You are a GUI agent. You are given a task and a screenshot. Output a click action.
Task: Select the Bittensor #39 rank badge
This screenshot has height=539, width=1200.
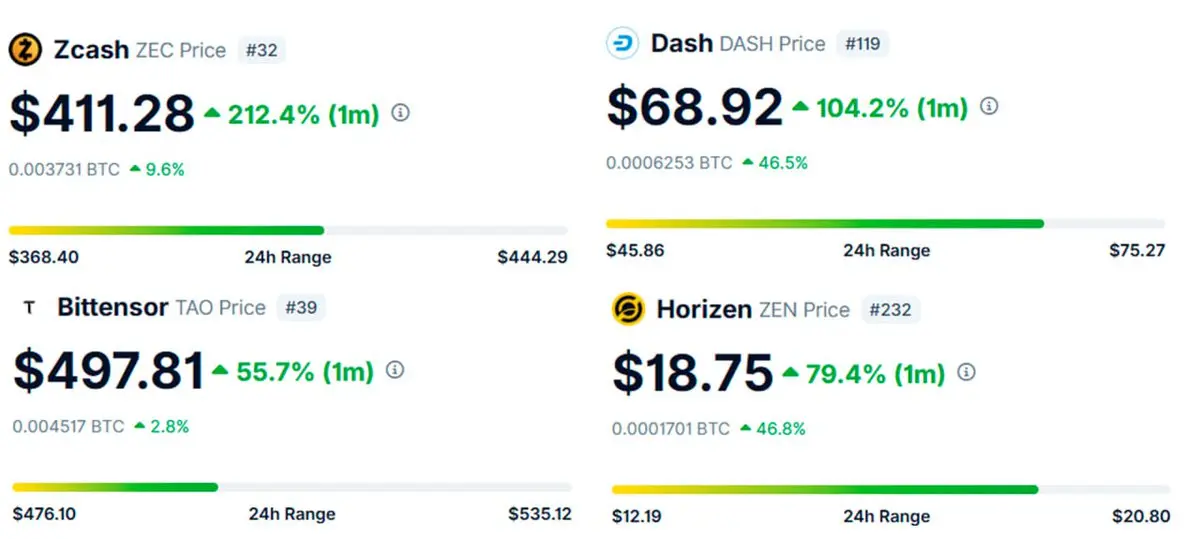301,307
